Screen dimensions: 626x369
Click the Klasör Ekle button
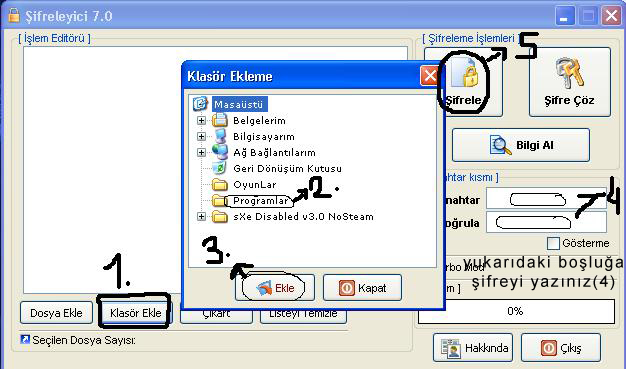click(135, 312)
